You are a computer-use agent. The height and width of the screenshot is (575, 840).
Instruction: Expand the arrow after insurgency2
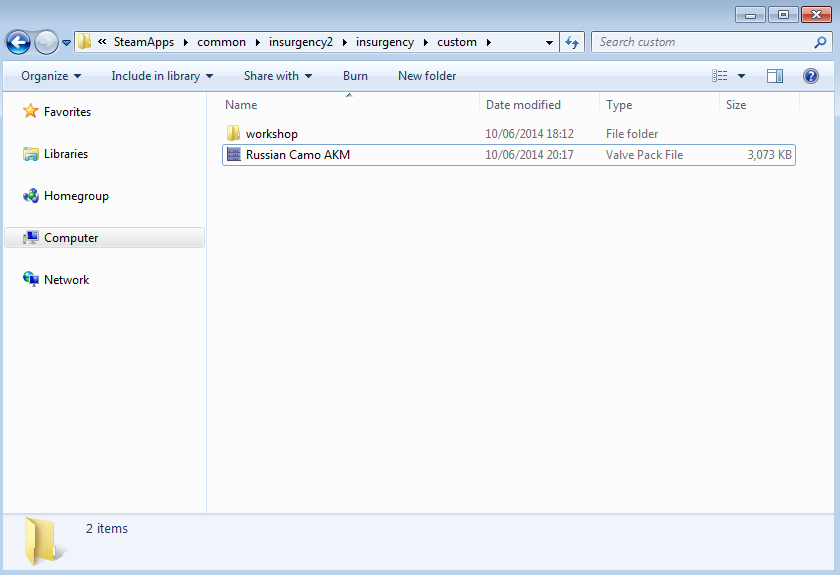coord(344,42)
